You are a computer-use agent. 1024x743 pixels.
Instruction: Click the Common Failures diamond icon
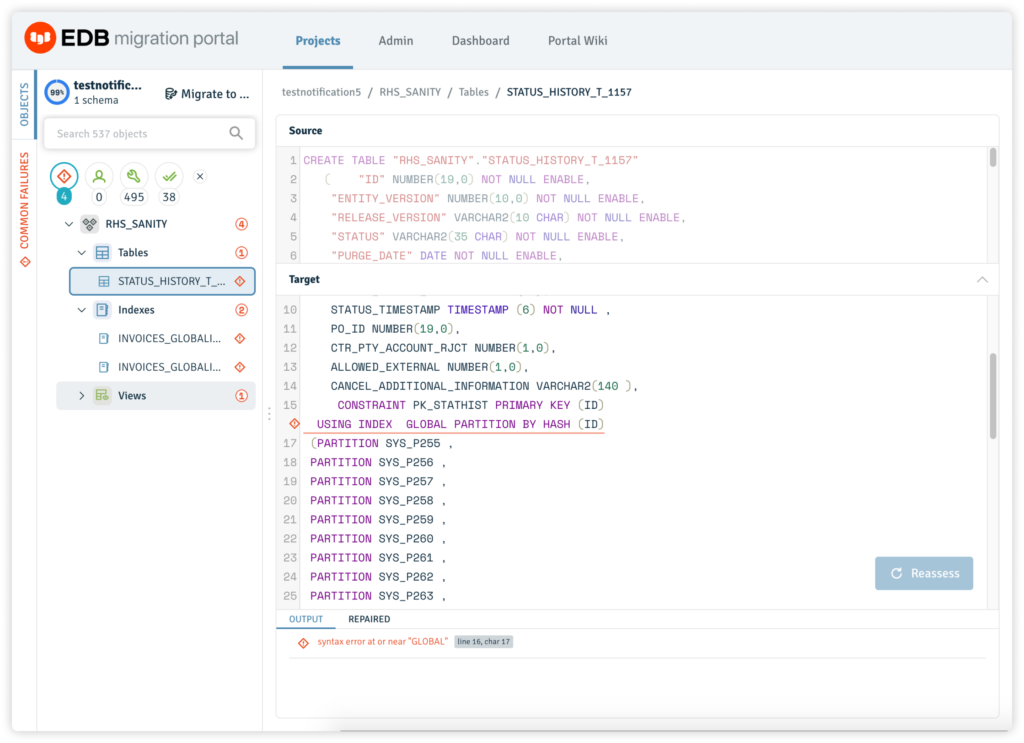pos(25,262)
